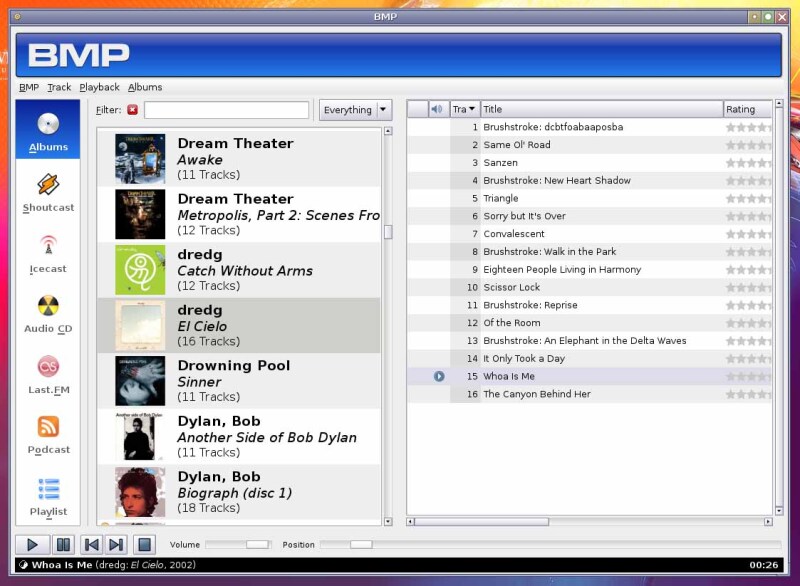This screenshot has height=586, width=800.
Task: Select track An Elephant in the Delta Waves
Action: point(589,341)
